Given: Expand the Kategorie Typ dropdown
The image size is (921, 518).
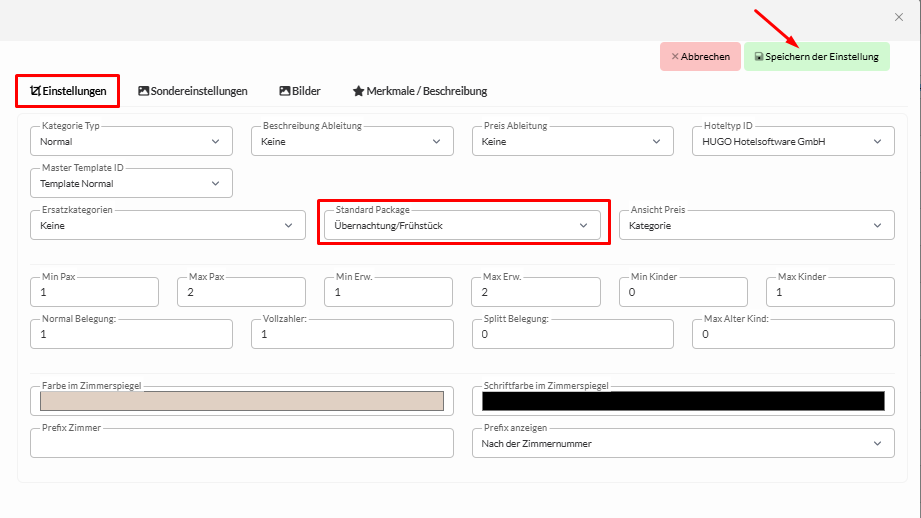Looking at the screenshot, I should 131,142.
